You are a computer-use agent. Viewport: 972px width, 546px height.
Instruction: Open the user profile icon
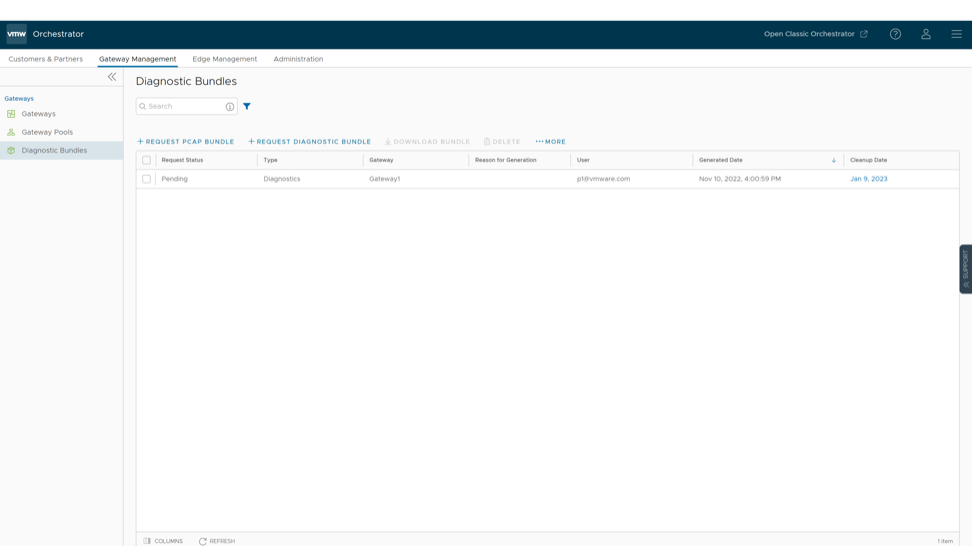[x=926, y=34]
